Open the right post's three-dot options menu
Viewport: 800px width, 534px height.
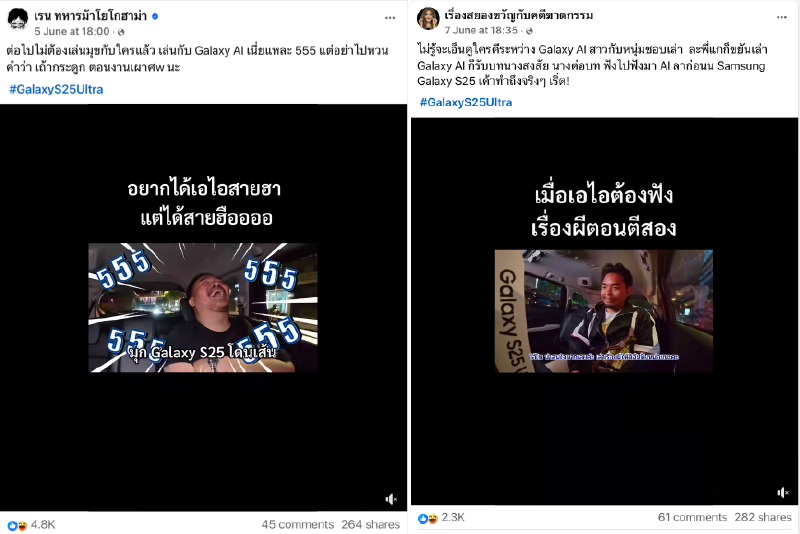coord(782,17)
